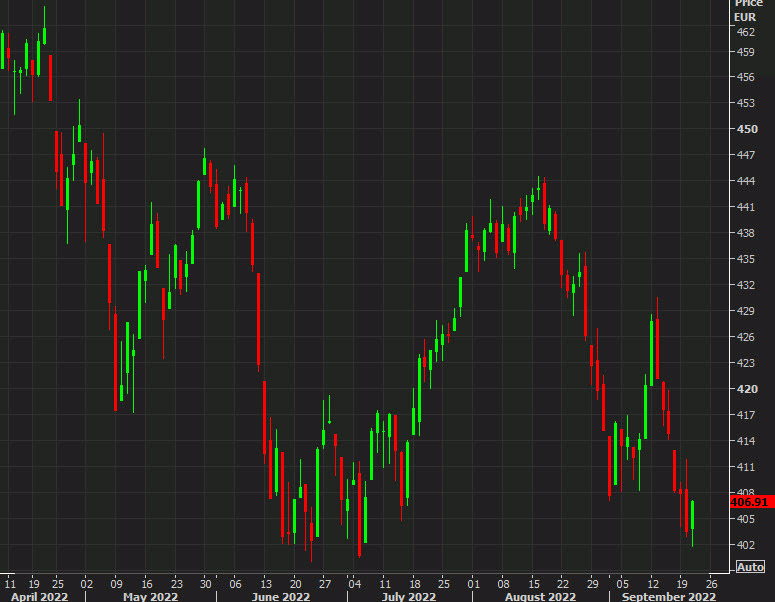Click the 447 price axis label
The image size is (775, 602).
pos(746,155)
